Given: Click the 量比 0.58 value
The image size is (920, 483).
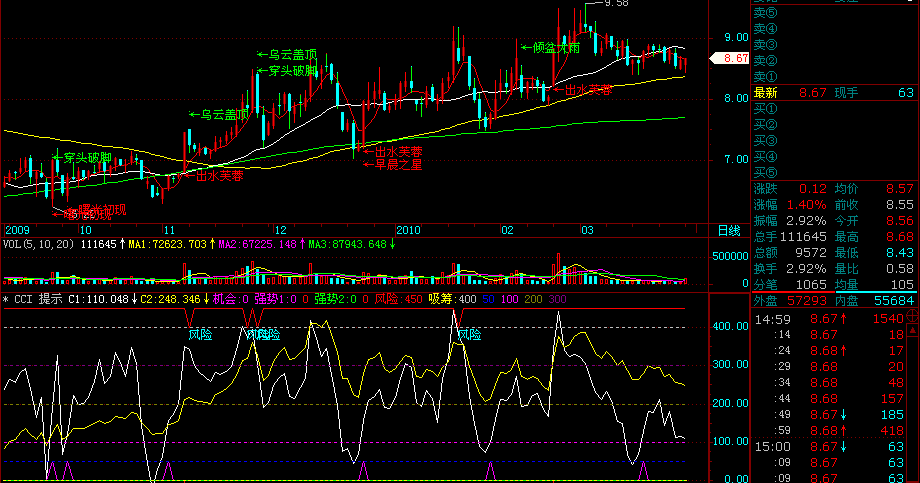Looking at the screenshot, I should pos(900,269).
